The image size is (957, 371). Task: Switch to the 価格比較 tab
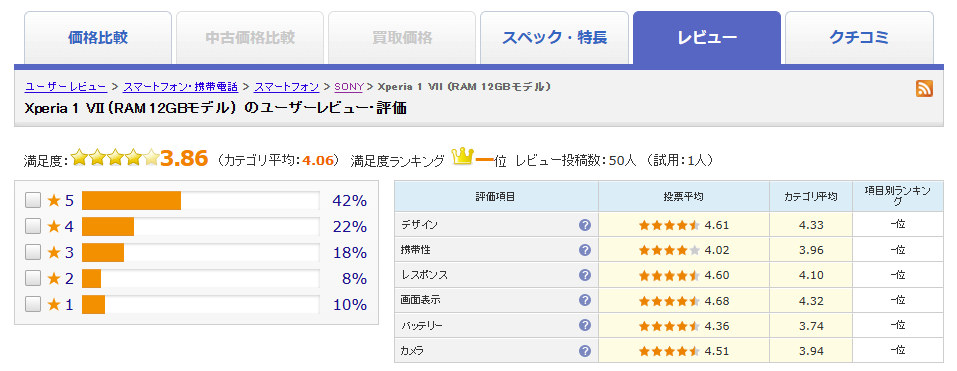98,38
